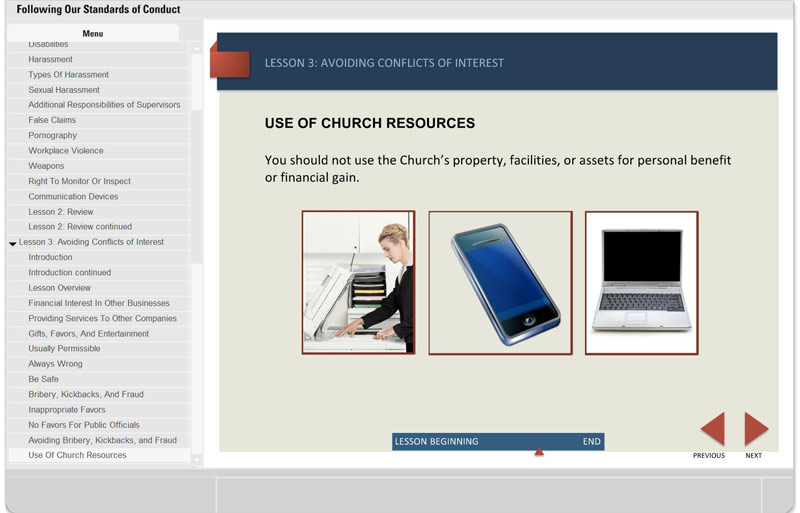
Task: Select Use Of Church Resources item
Action: tap(77, 455)
